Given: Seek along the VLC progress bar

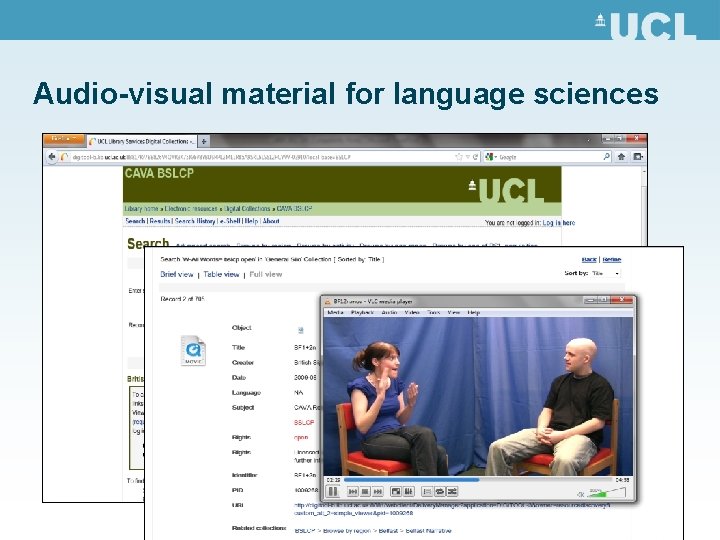Looking at the screenshot, I should tap(478, 480).
